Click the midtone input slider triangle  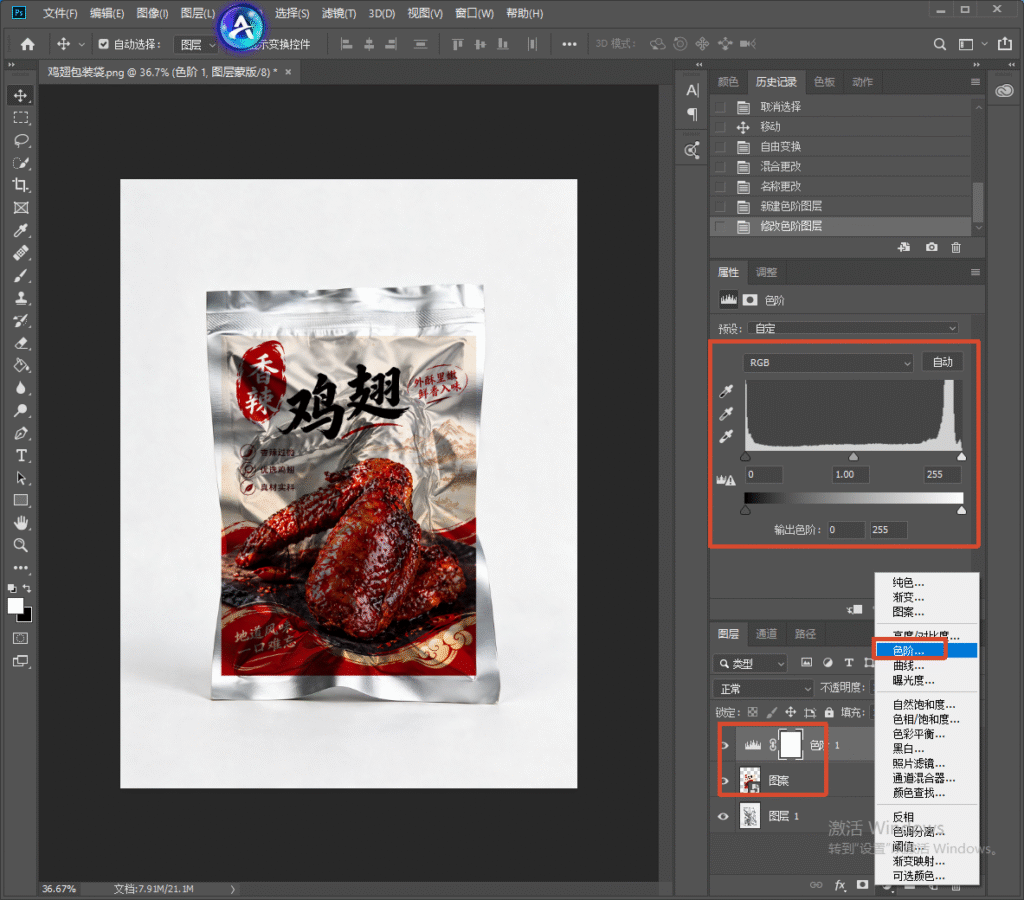pyautogui.click(x=853, y=457)
